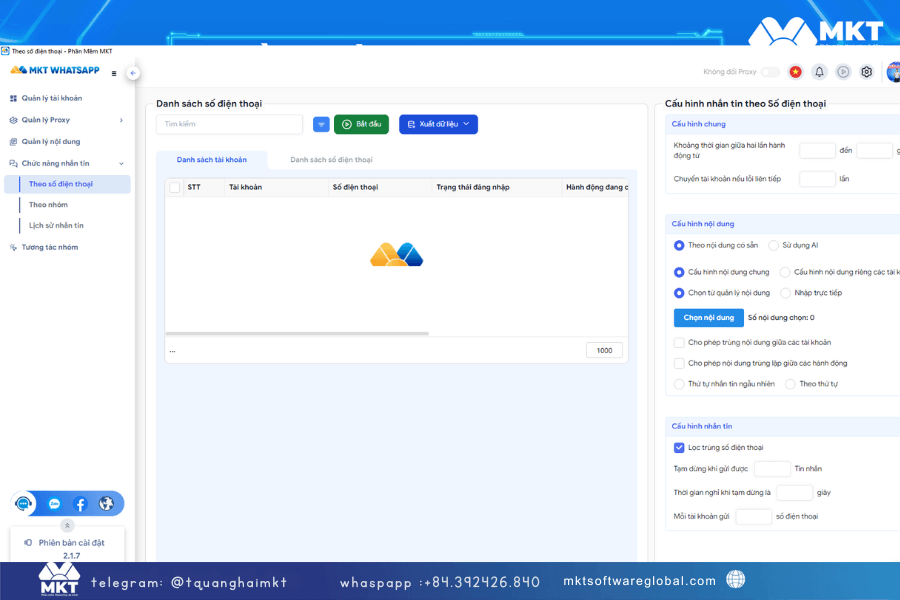Select Sử dụng AI radio option
Viewport: 900px width, 600px height.
coord(773,245)
